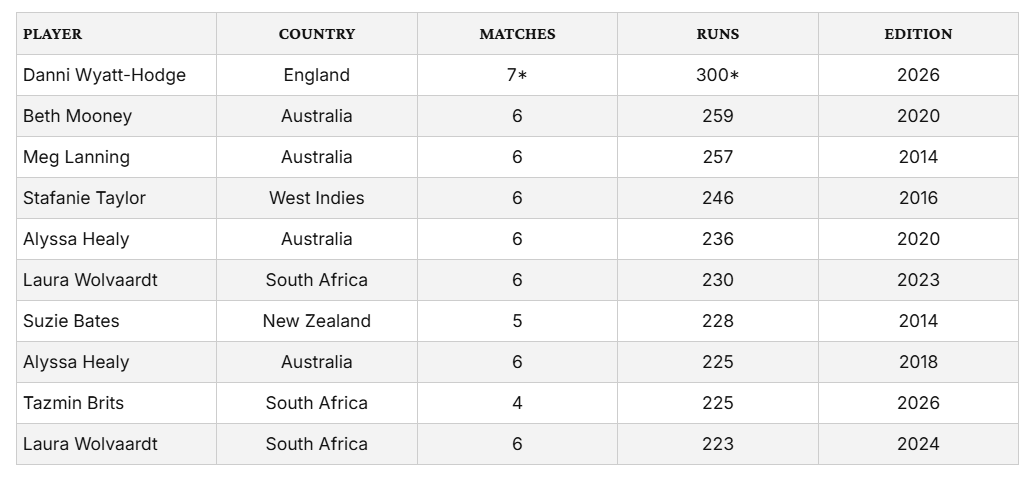Click the COUNTRY column header

pos(317,34)
